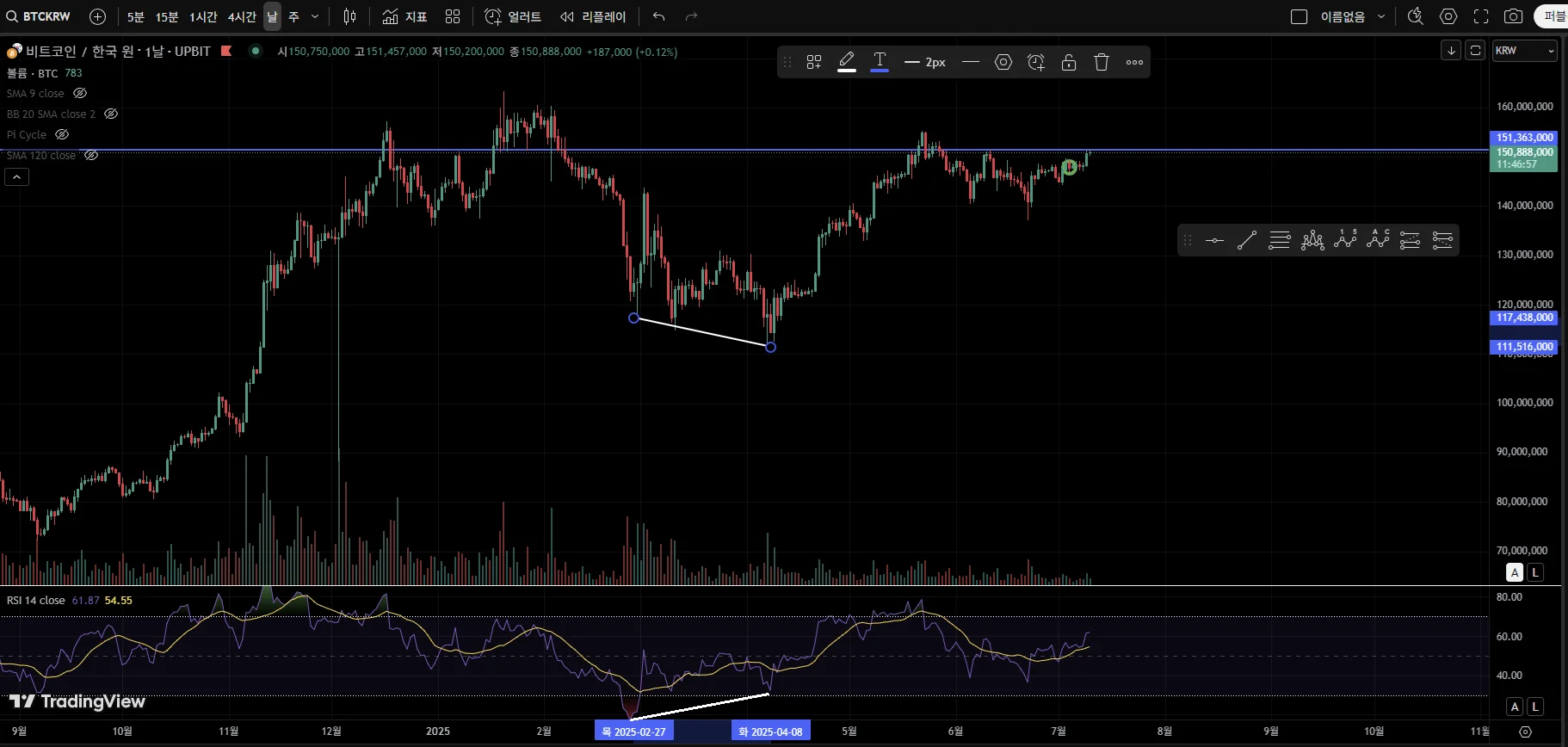Show the hidden BB 20 SMA indicator
Image resolution: width=1568 pixels, height=747 pixels.
[111, 114]
